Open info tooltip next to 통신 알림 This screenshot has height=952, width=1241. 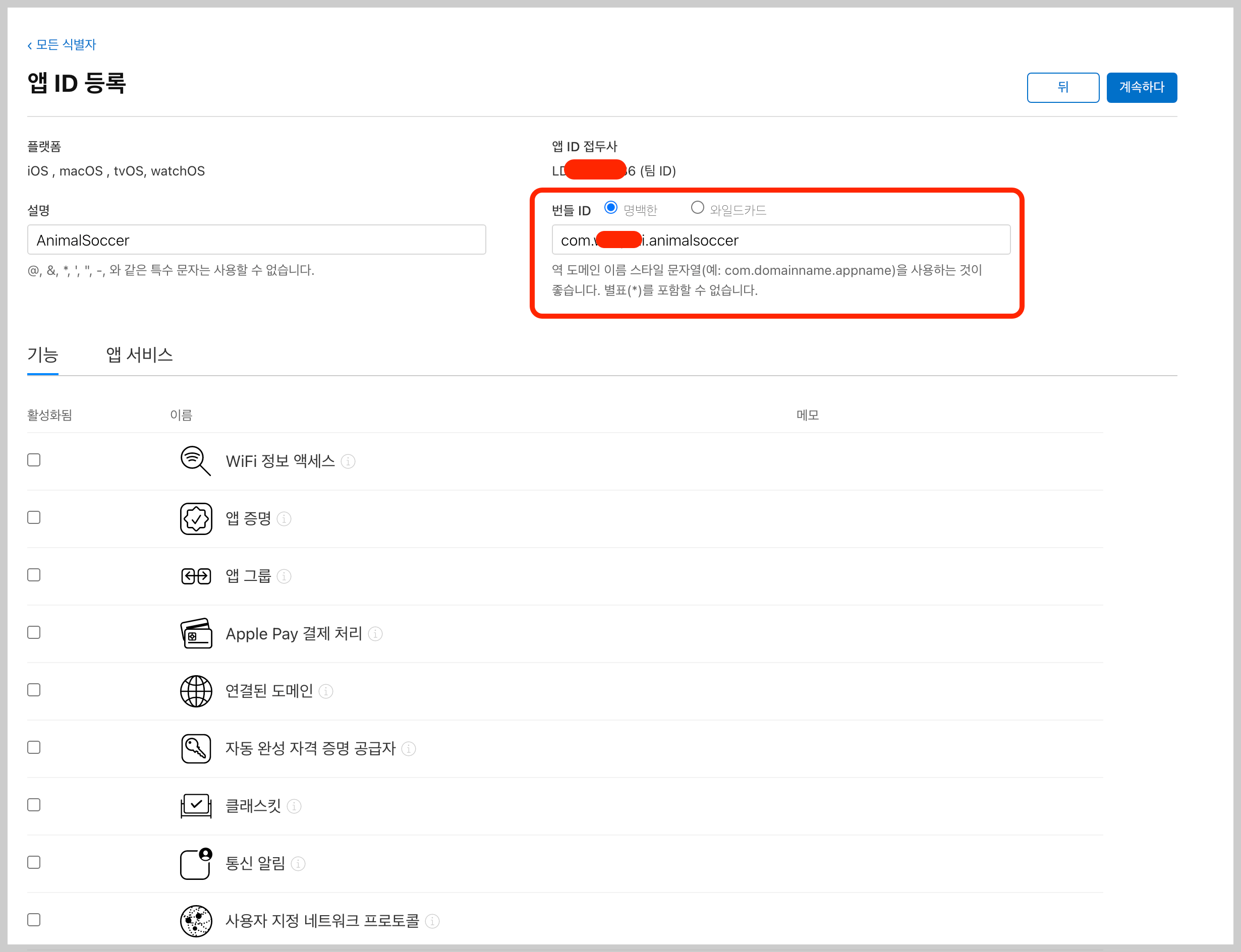(x=298, y=864)
